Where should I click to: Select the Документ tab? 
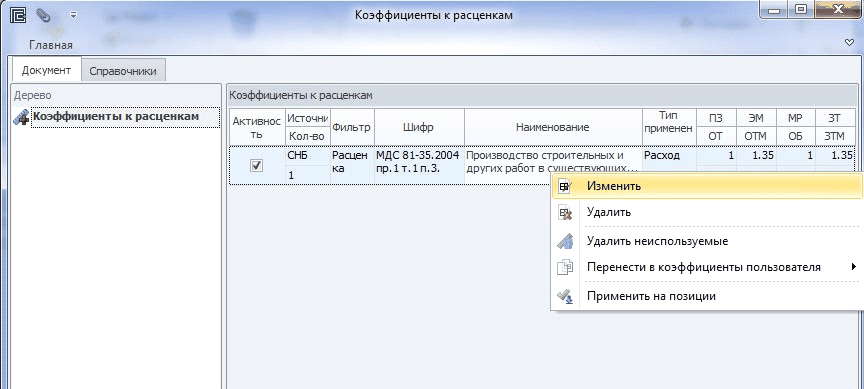coord(46,70)
